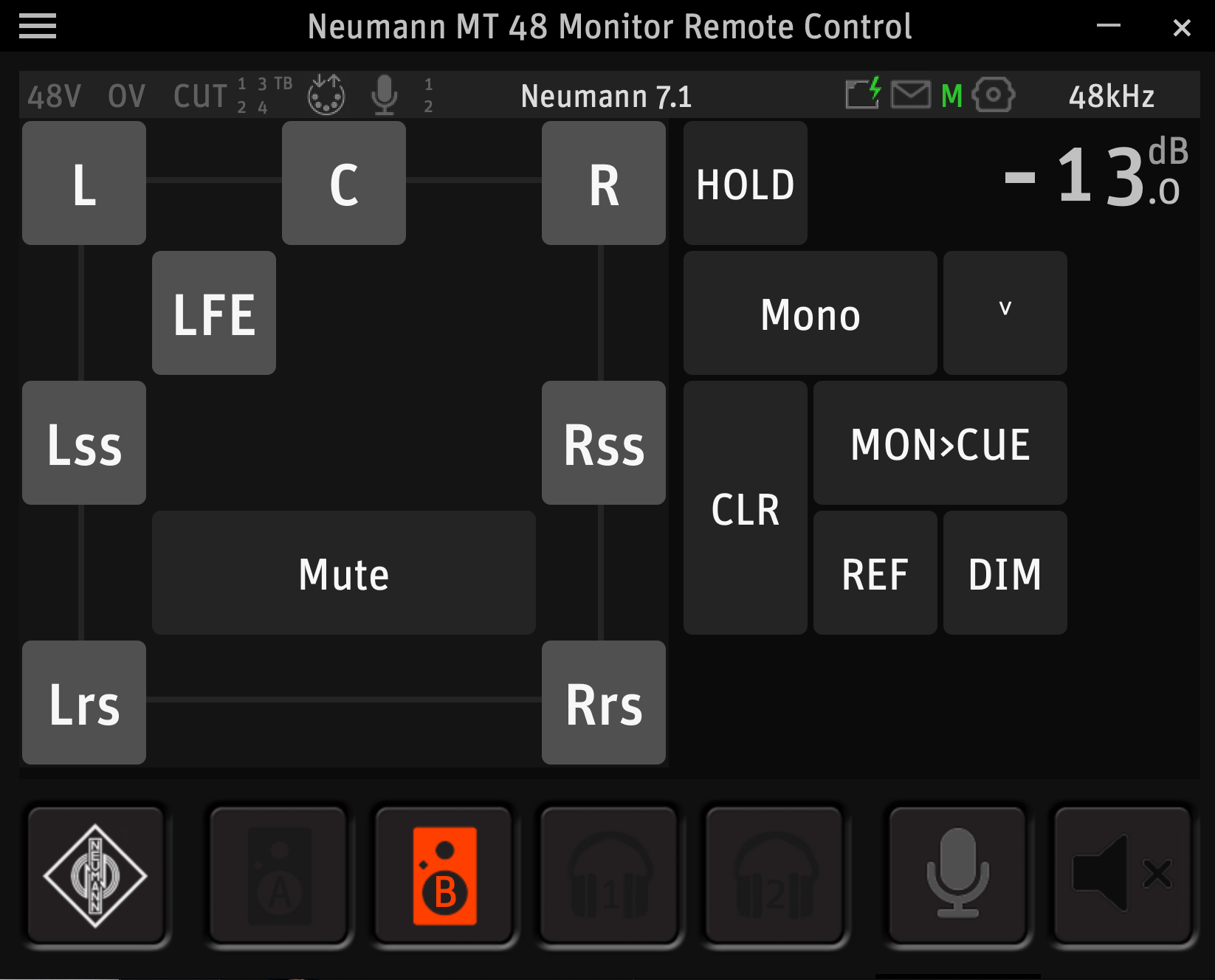Viewport: 1215px width, 980px height.
Task: Open the hamburger menu
Action: coord(38,27)
